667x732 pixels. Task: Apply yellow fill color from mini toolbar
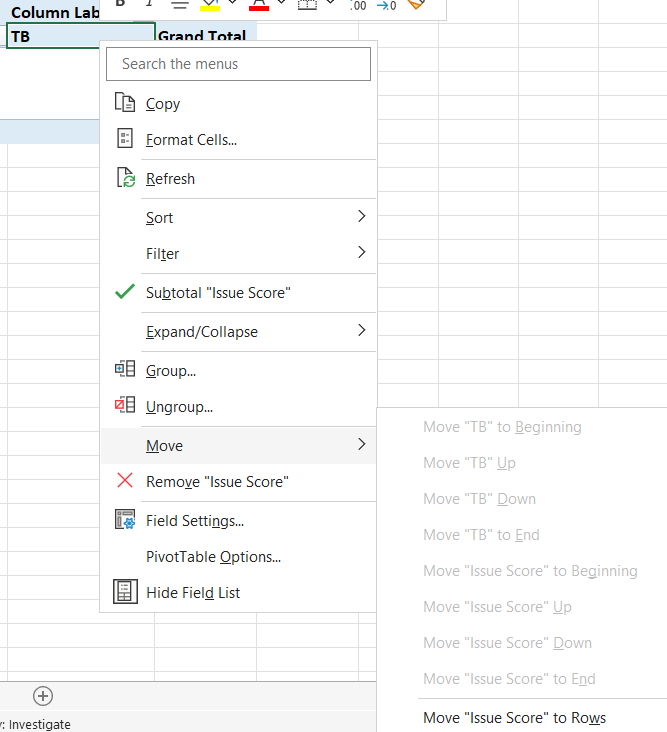[x=210, y=5]
